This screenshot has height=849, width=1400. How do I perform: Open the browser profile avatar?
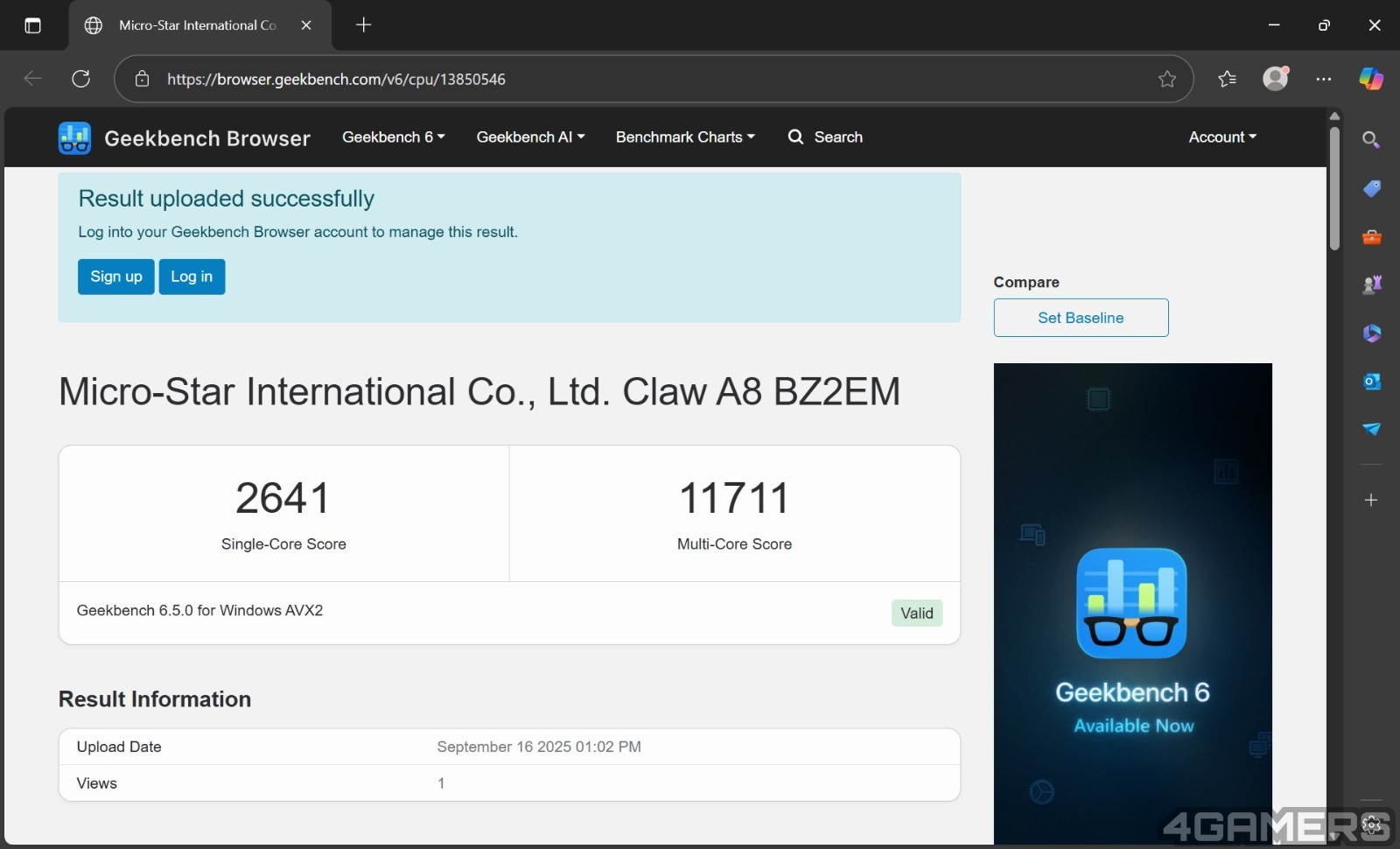[x=1276, y=79]
